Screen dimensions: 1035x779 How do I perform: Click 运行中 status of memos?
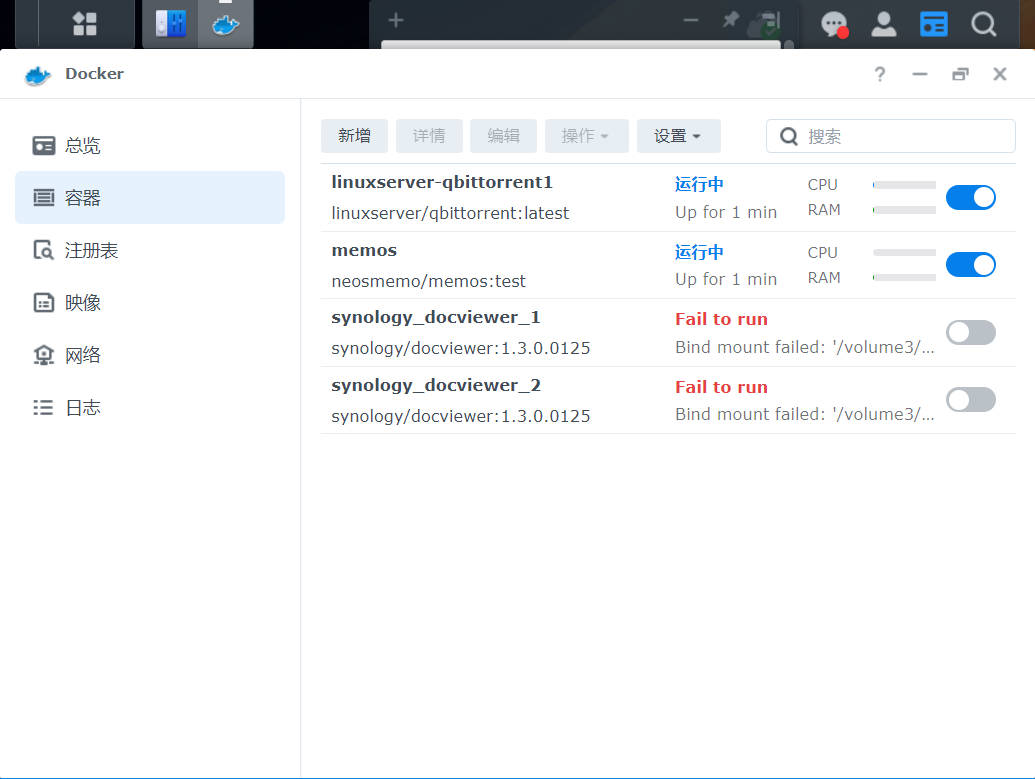pyautogui.click(x=699, y=252)
